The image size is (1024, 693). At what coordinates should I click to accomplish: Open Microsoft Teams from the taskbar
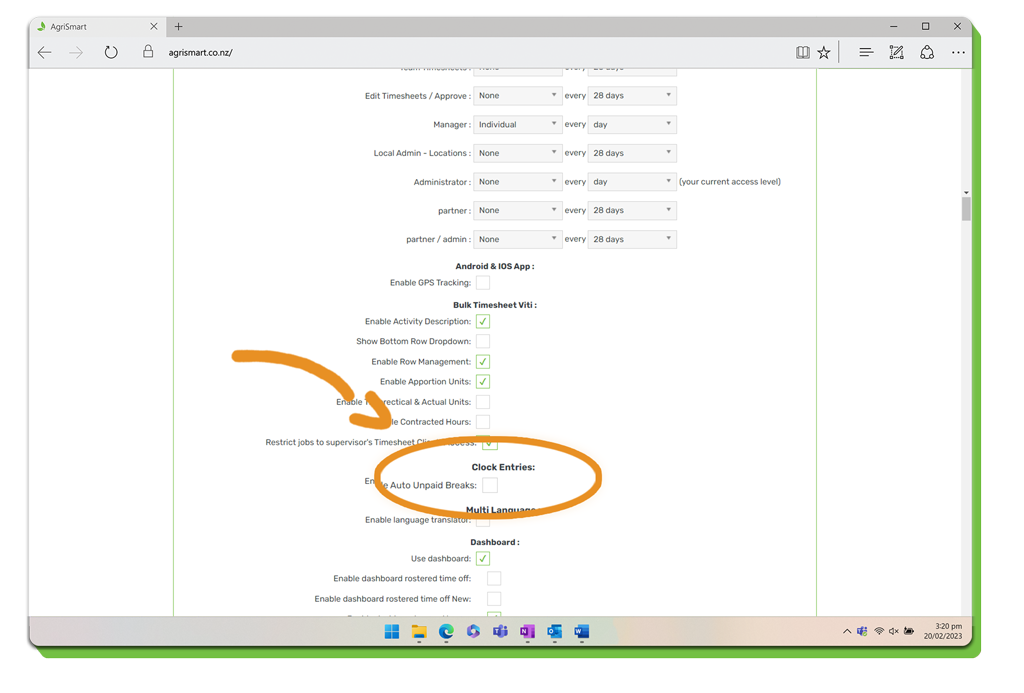(500, 632)
